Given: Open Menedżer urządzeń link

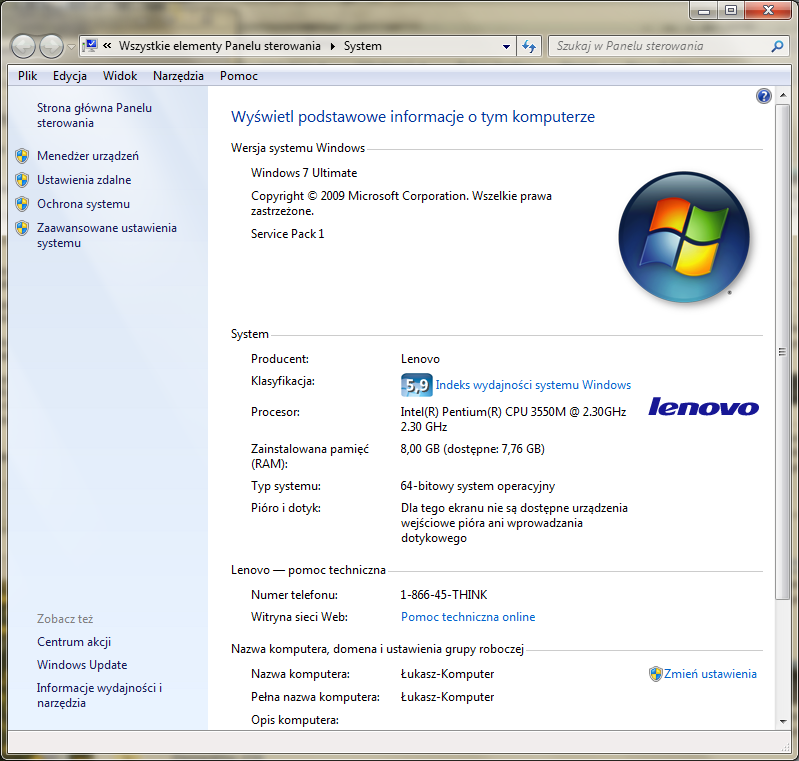Looking at the screenshot, I should click(x=88, y=156).
